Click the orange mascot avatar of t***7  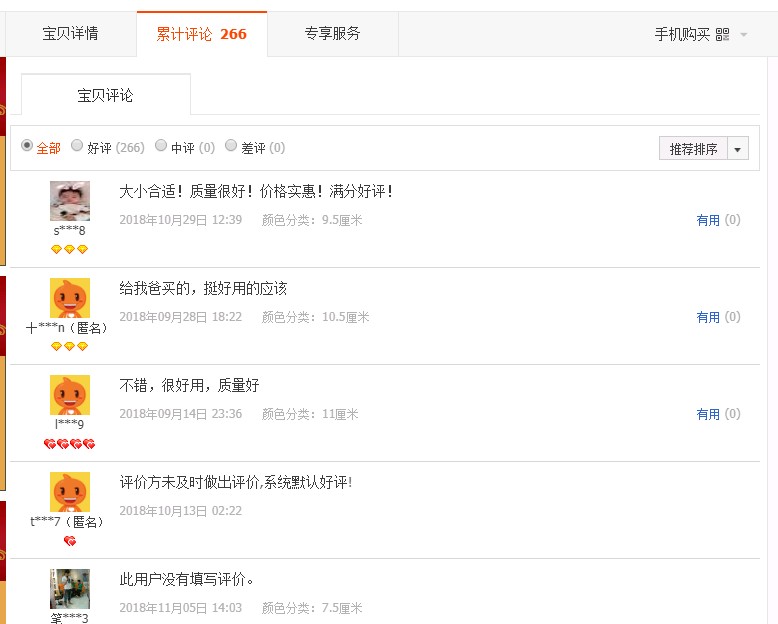click(x=70, y=492)
